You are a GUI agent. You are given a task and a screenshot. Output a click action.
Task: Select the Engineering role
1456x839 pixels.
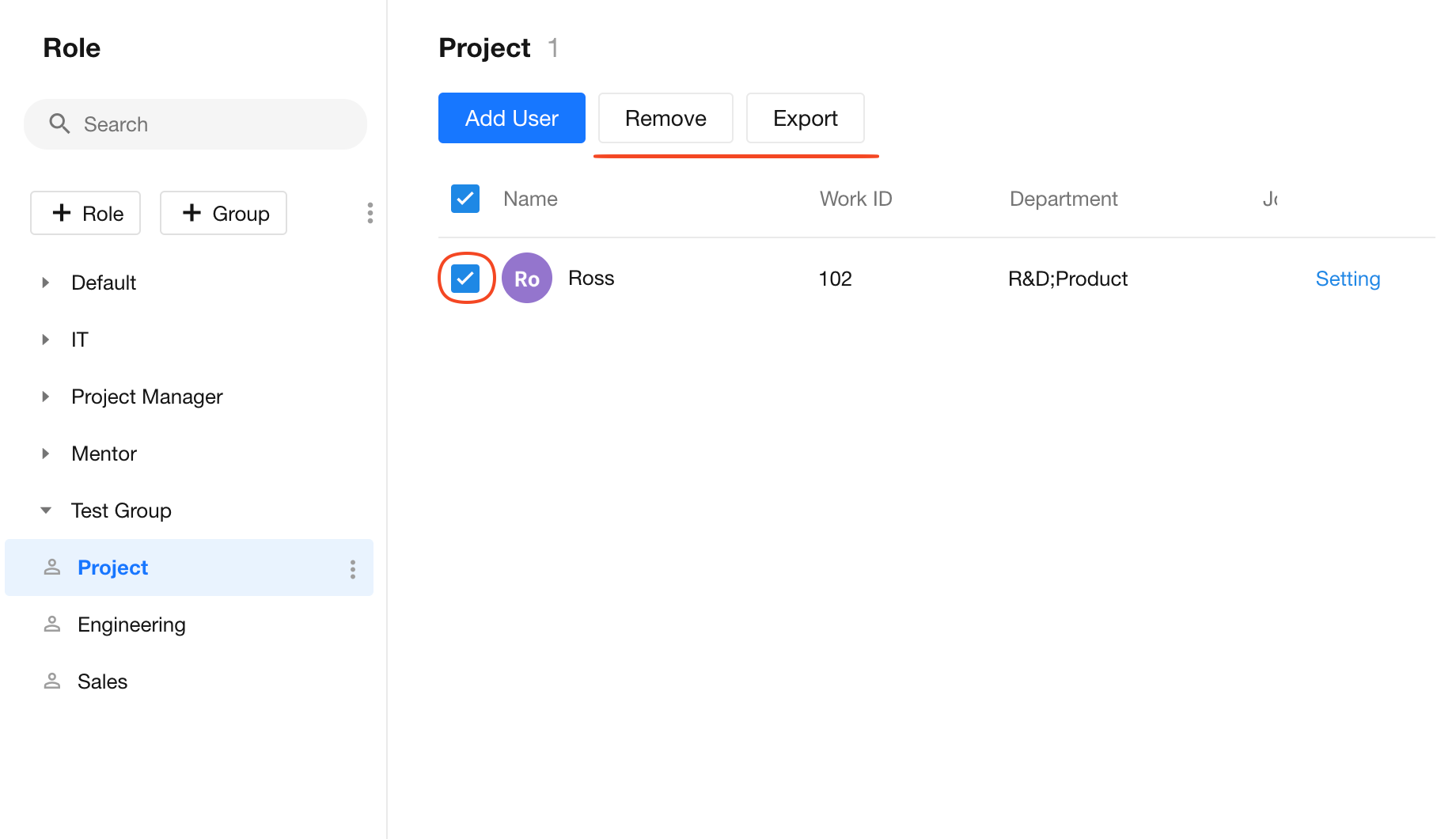[131, 625]
